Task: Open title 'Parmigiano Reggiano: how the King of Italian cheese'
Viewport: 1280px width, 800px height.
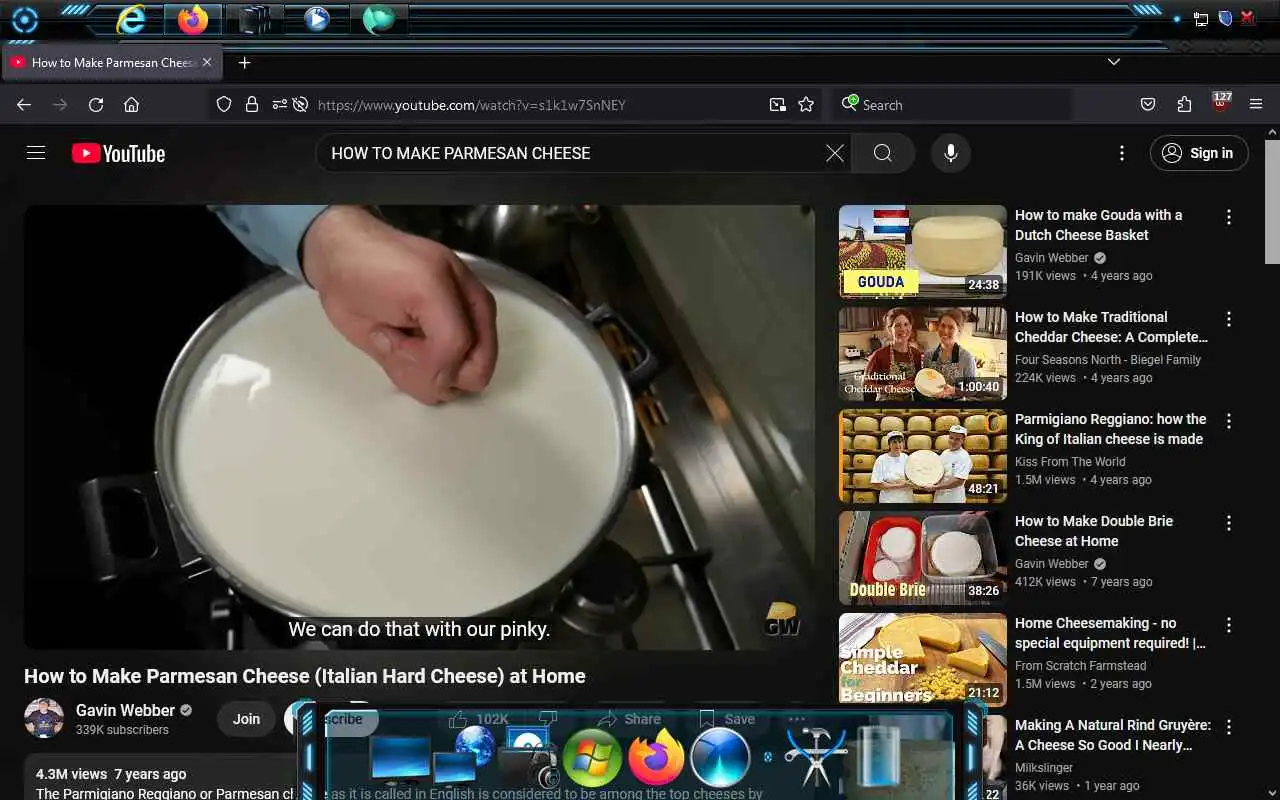Action: (1110, 429)
